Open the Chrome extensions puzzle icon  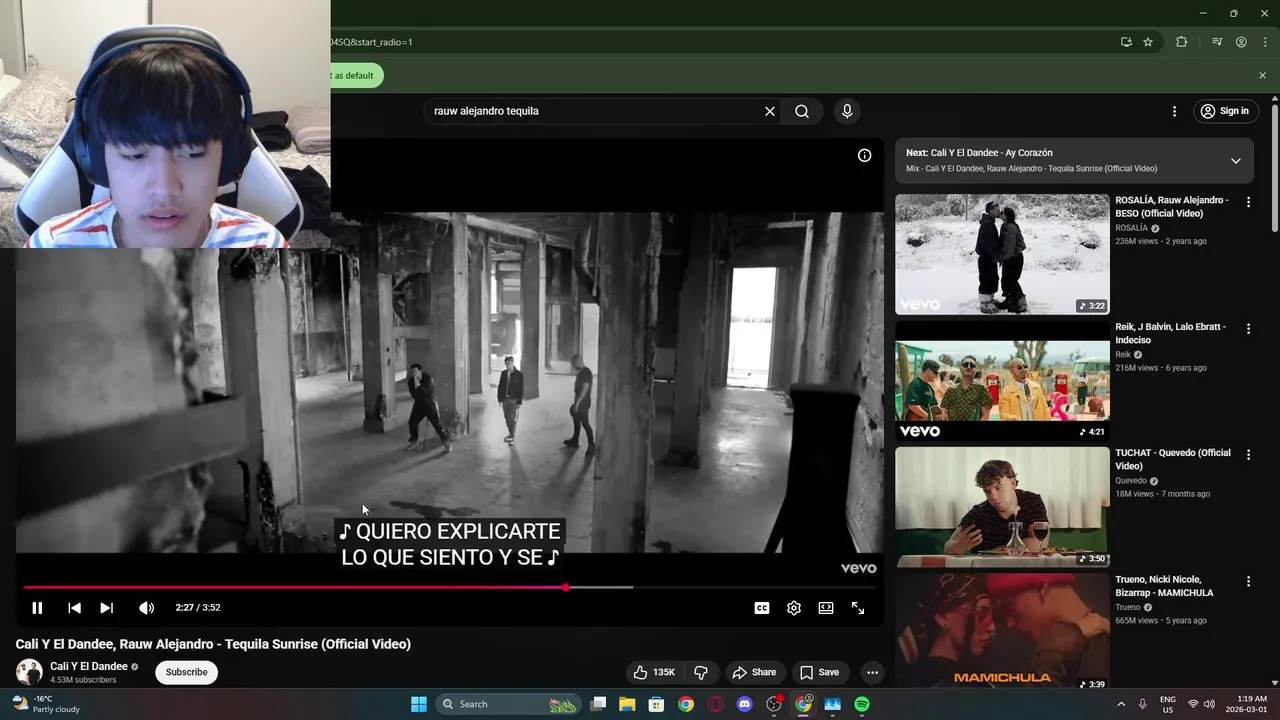1181,42
